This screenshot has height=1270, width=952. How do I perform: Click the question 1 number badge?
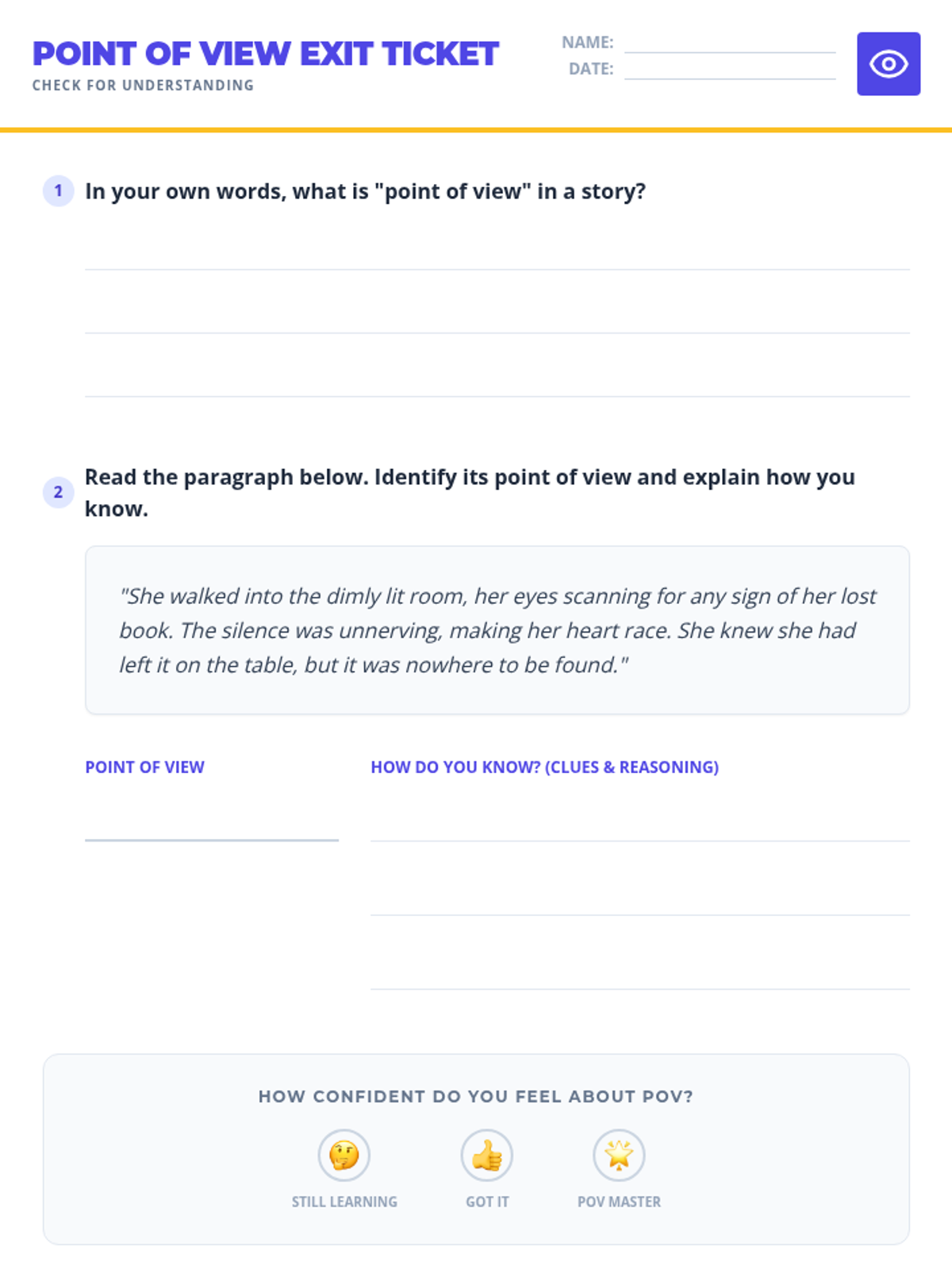click(x=58, y=190)
